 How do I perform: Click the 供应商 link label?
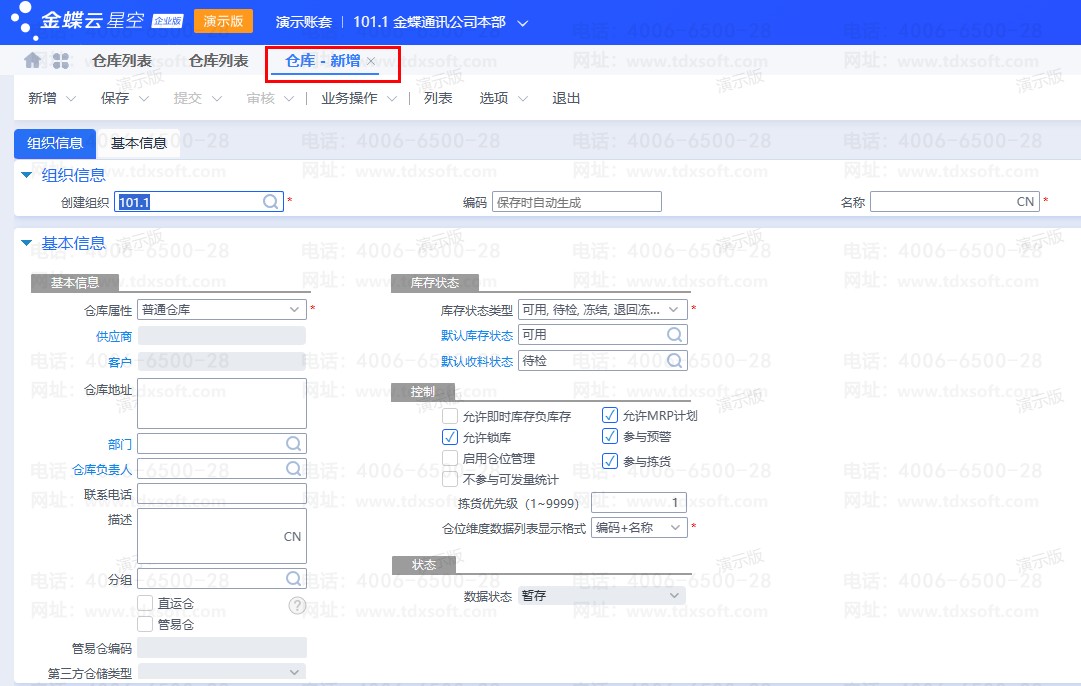pos(114,336)
